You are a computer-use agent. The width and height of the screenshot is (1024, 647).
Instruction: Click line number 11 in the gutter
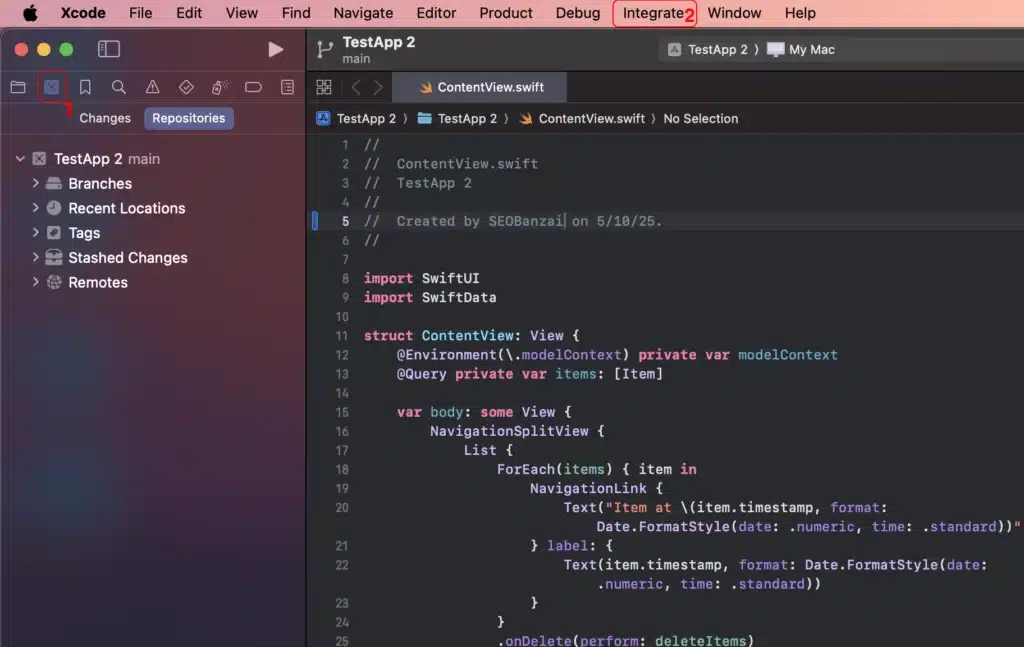coord(342,336)
